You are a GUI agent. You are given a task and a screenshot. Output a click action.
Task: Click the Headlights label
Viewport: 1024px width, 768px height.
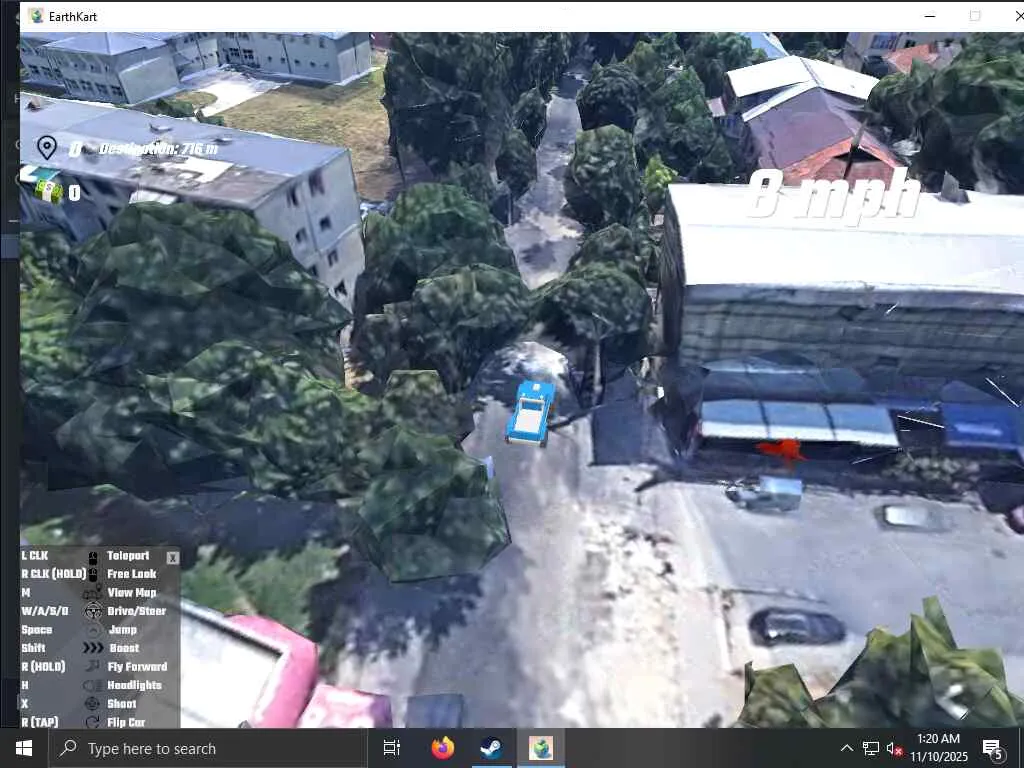[x=135, y=685]
